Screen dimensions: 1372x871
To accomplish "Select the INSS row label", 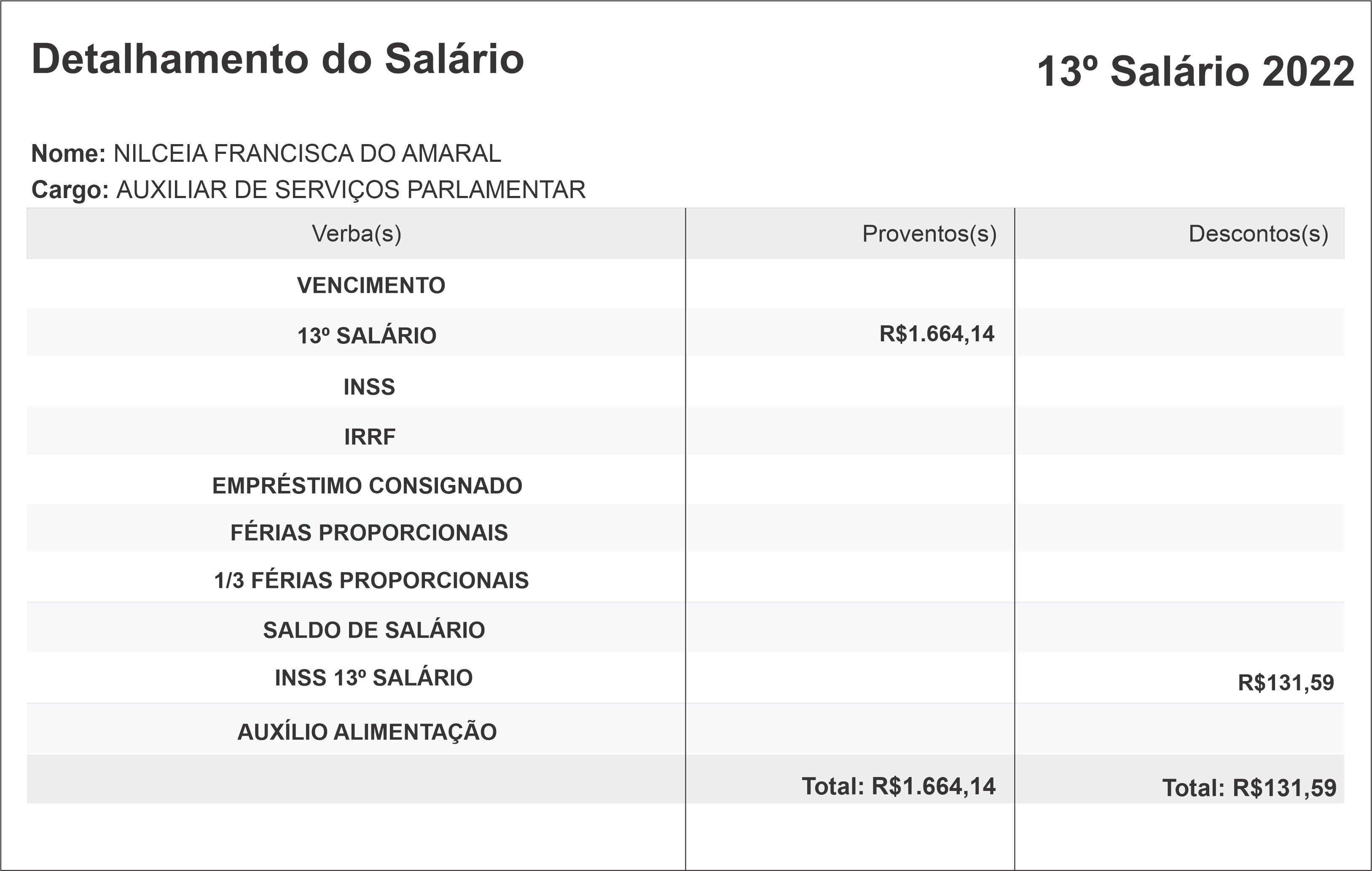I will click(369, 387).
